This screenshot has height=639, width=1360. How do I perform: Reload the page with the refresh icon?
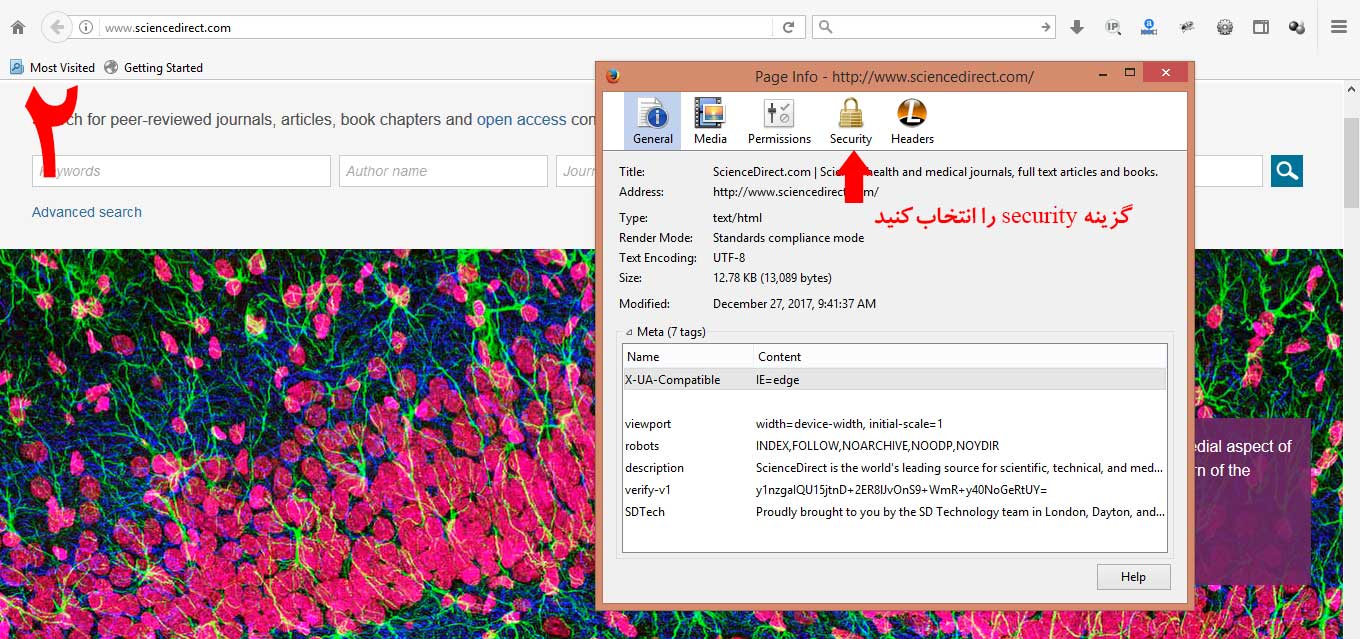788,27
